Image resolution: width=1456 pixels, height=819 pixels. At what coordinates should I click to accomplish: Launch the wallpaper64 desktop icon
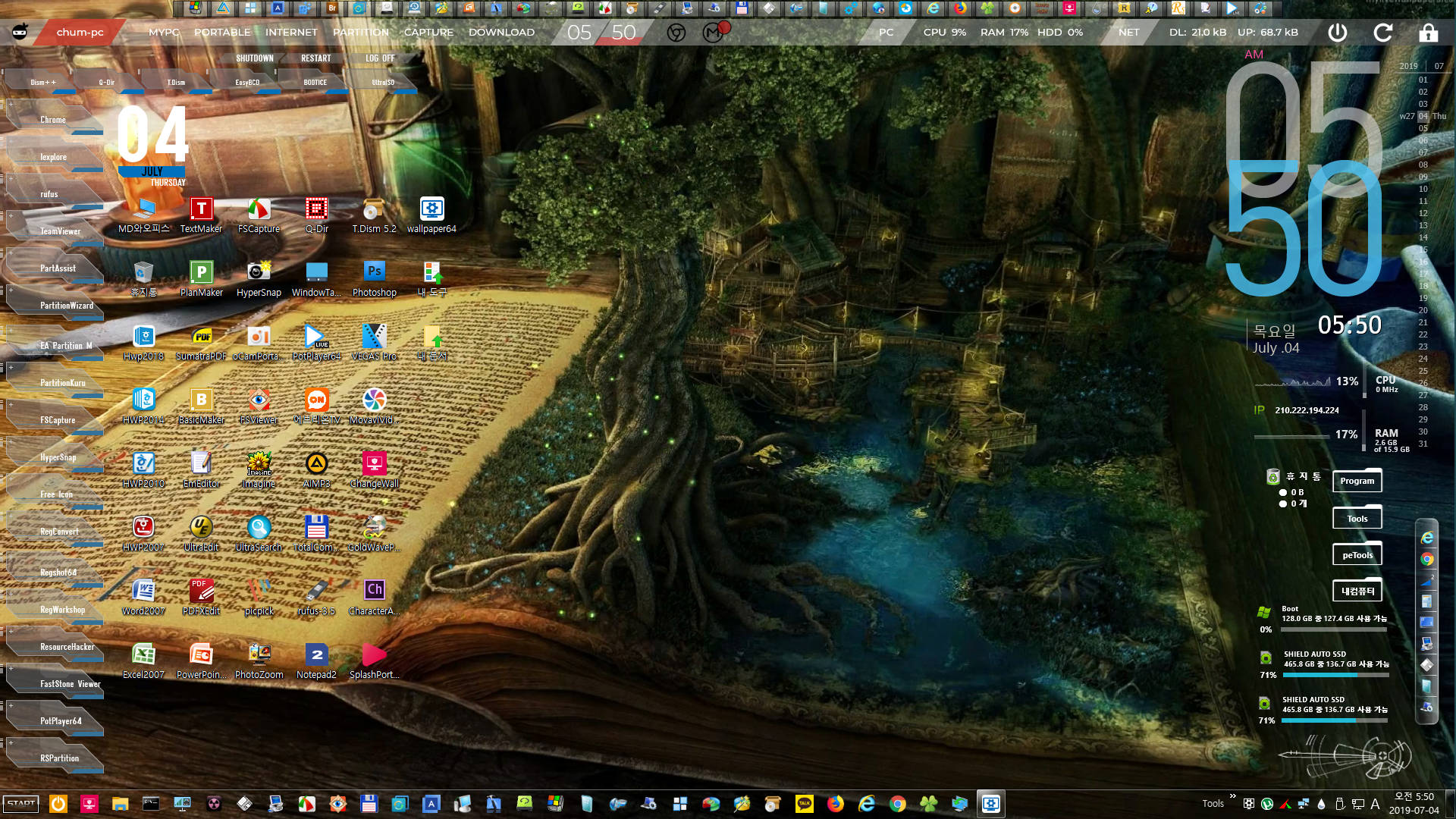(x=431, y=215)
